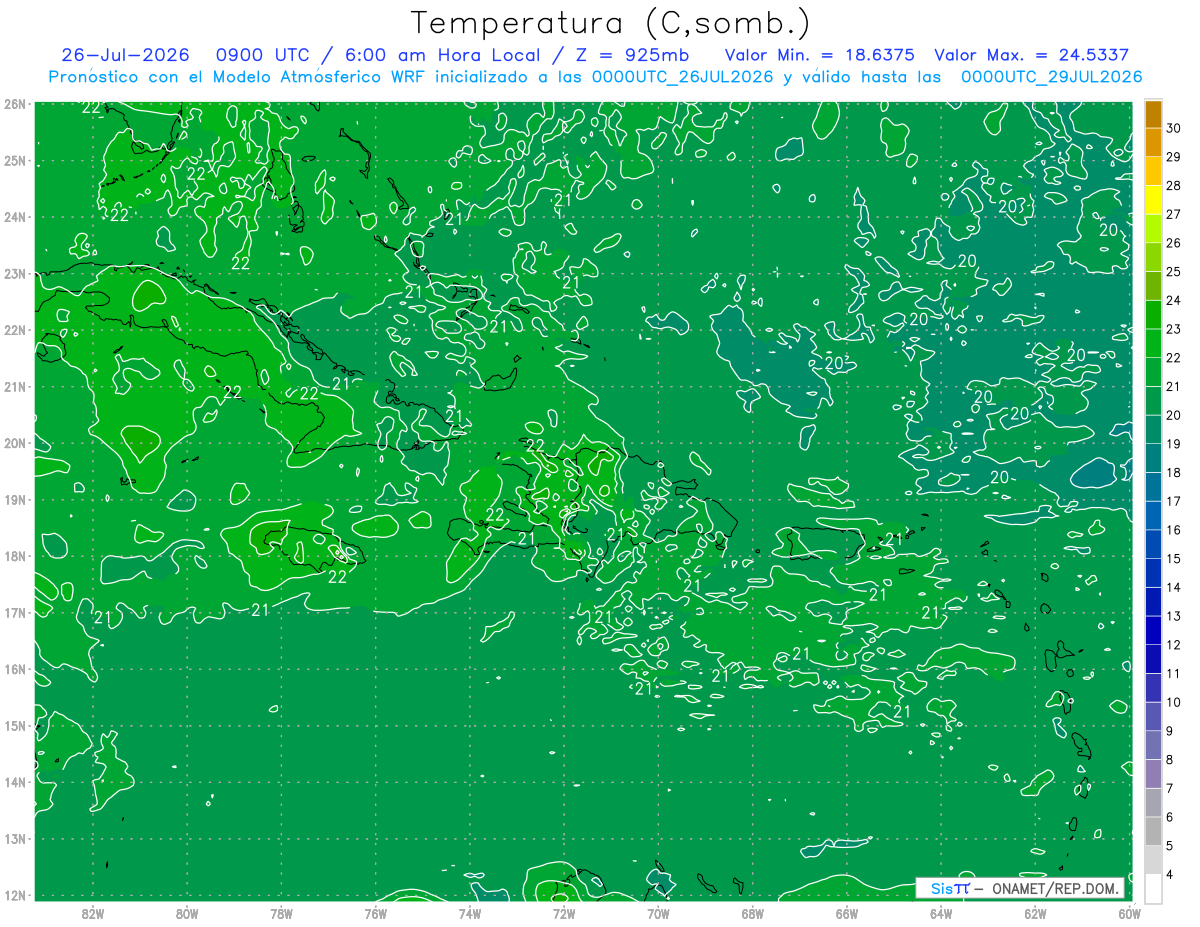Click the 'Valor Min. = 18.6375' readout
This screenshot has width=1200, height=927.
819,55
